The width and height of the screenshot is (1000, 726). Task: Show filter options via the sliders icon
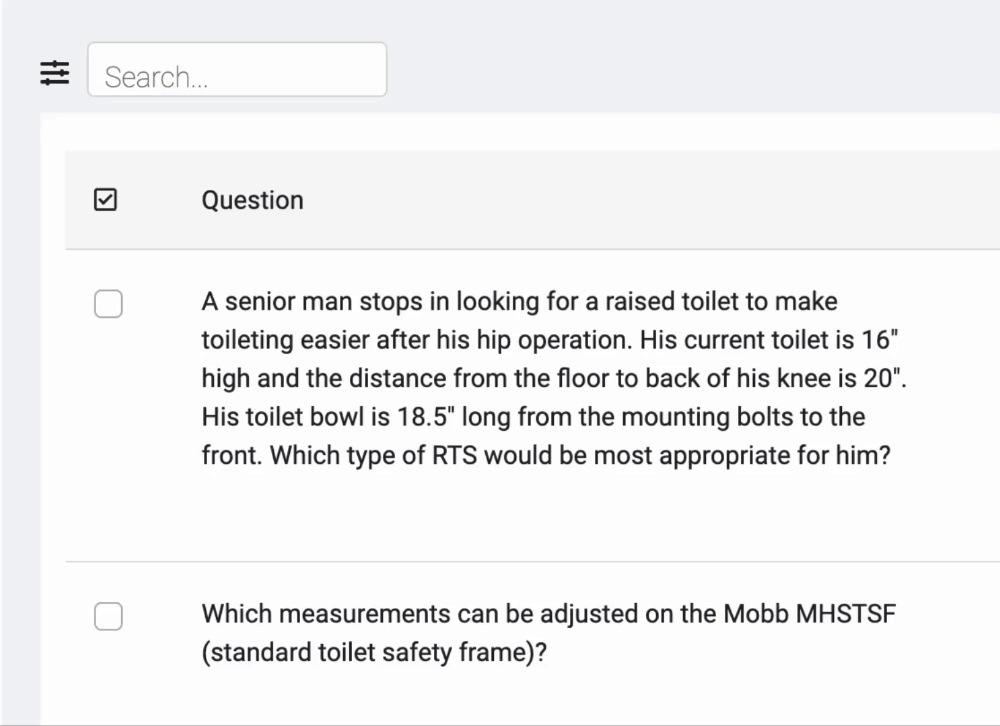tap(54, 73)
